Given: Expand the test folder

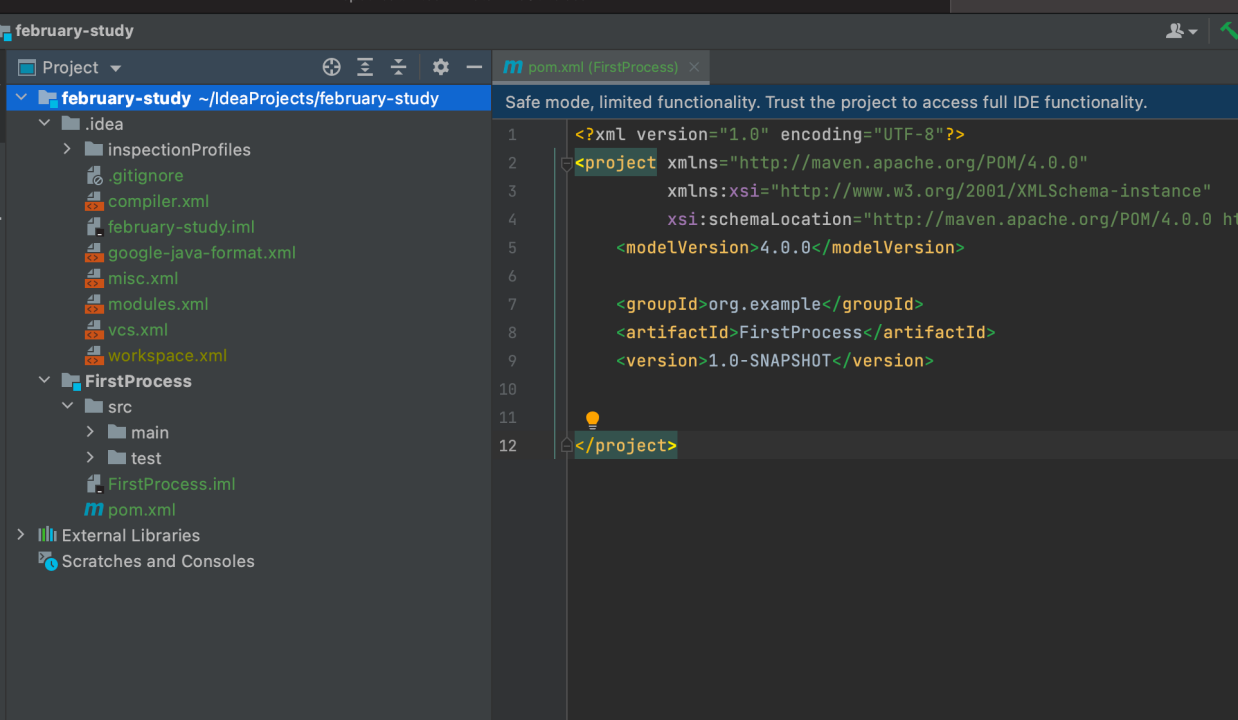Looking at the screenshot, I should [x=90, y=458].
